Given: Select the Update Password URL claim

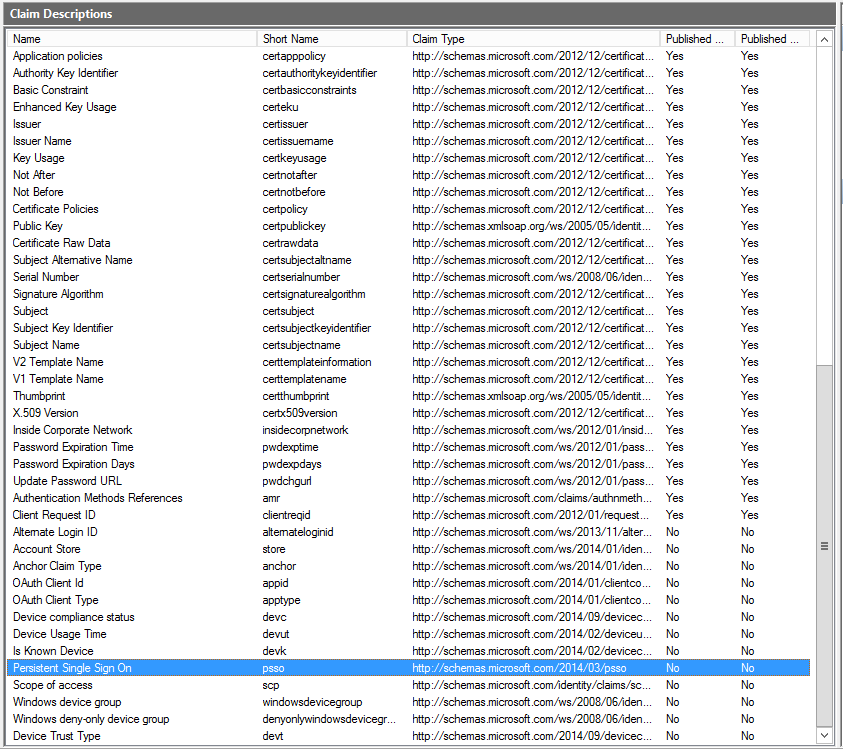Looking at the screenshot, I should [66, 481].
